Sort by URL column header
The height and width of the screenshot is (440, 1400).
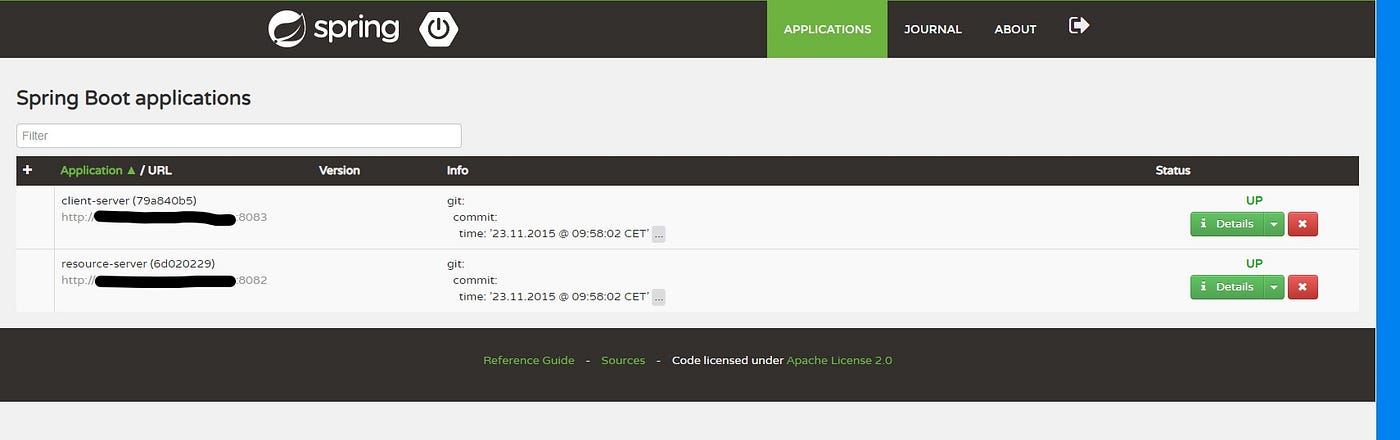tap(160, 170)
